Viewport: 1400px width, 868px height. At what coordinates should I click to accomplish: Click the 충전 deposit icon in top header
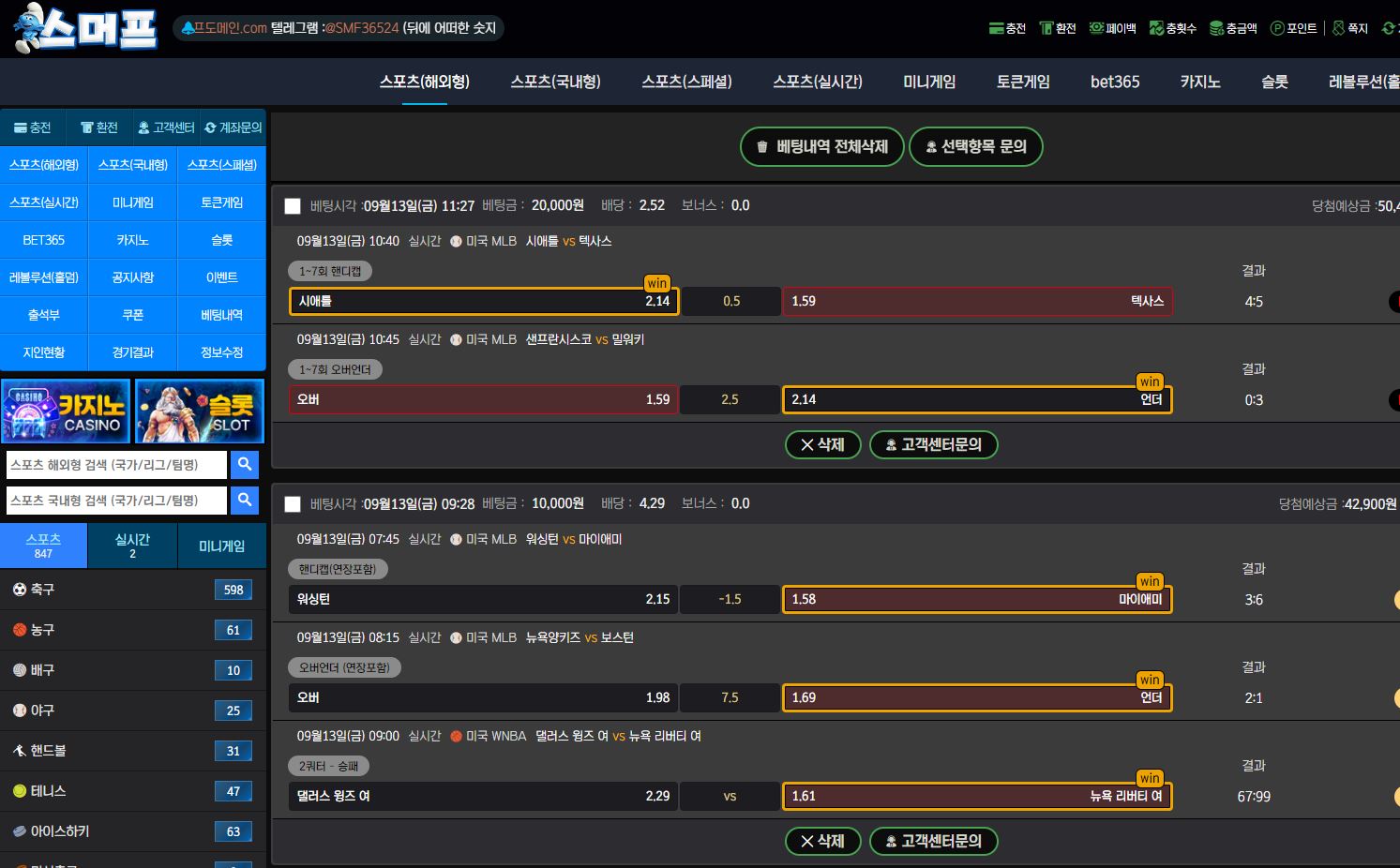1007,28
